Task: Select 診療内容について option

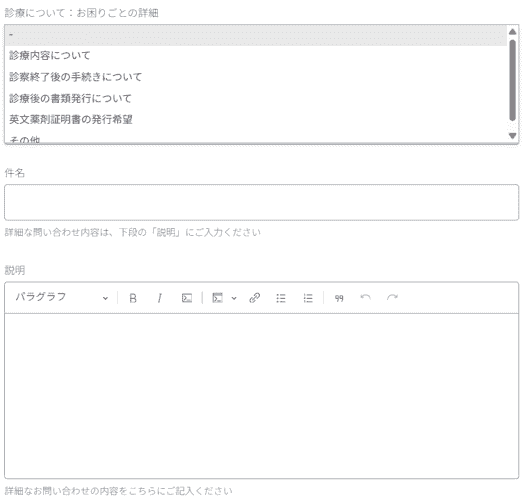Action: coord(256,56)
